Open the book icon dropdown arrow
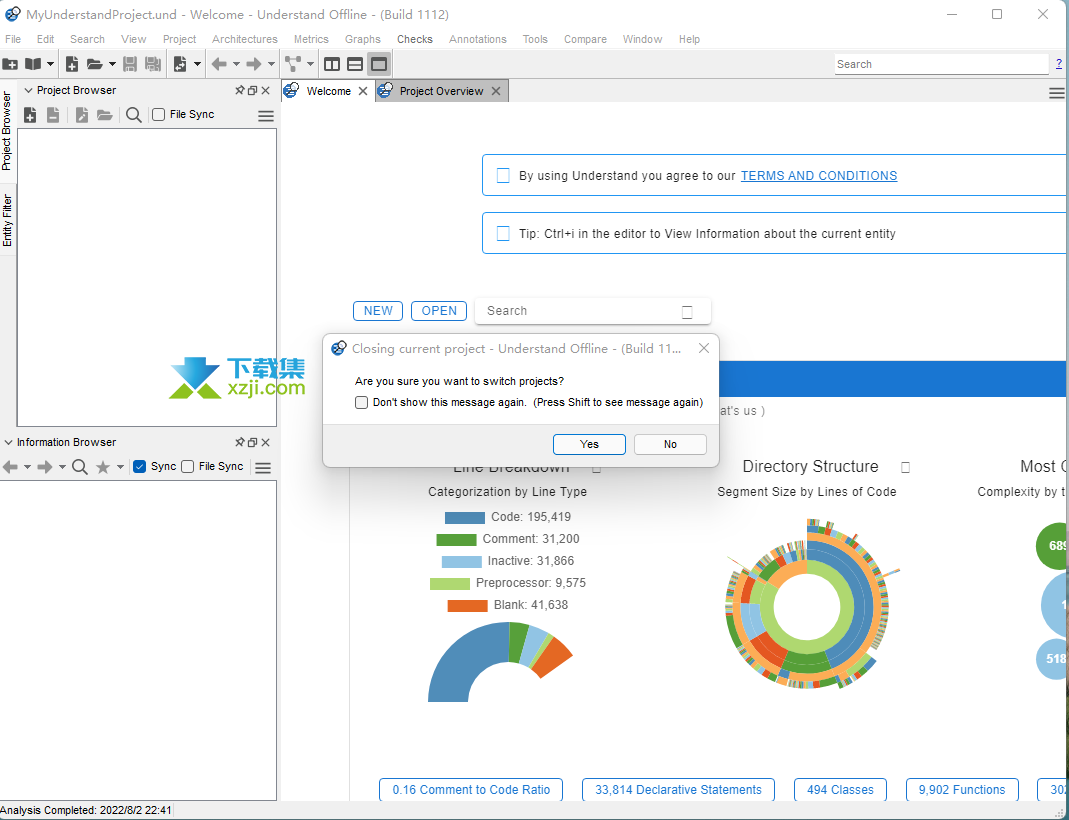 50,64
